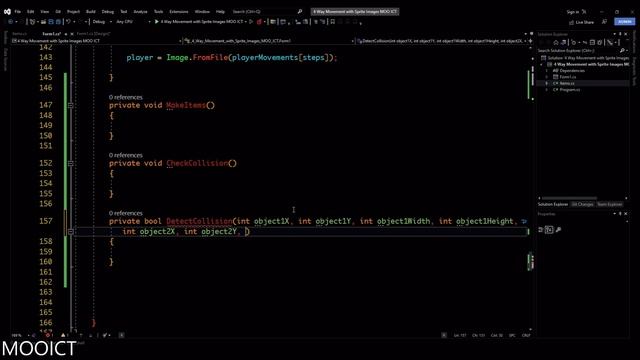This screenshot has height=360, width=640.
Task: Click the DetectCollision method name
Action: (x=199, y=221)
